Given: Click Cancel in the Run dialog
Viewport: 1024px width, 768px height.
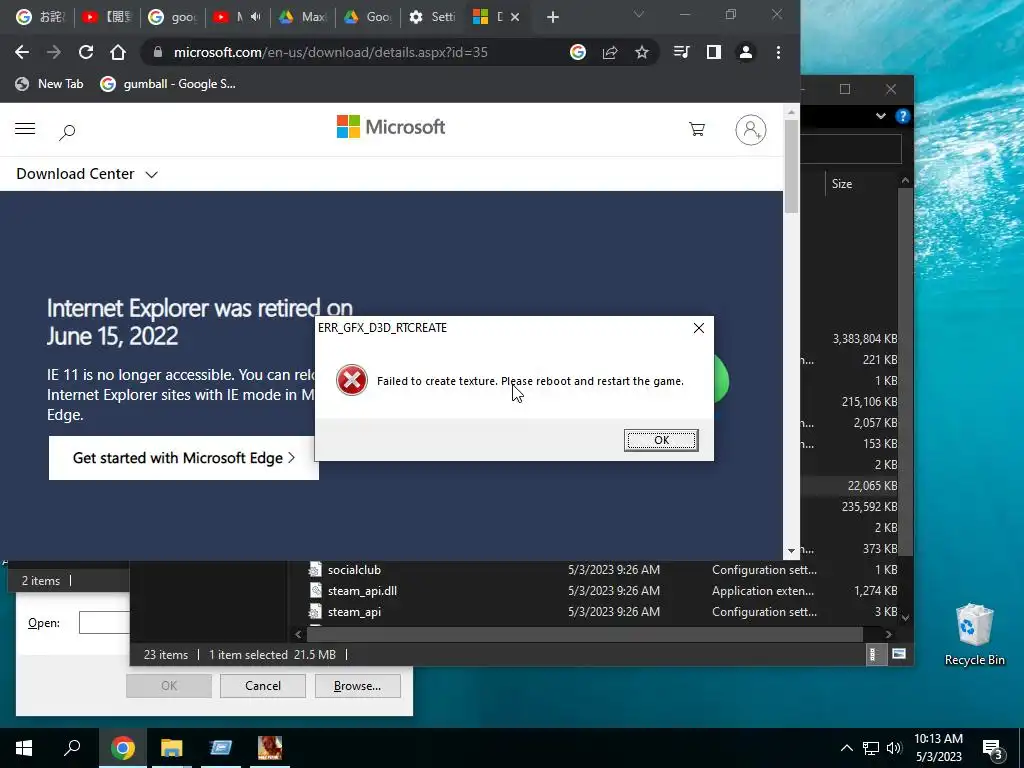Looking at the screenshot, I should tap(263, 686).
